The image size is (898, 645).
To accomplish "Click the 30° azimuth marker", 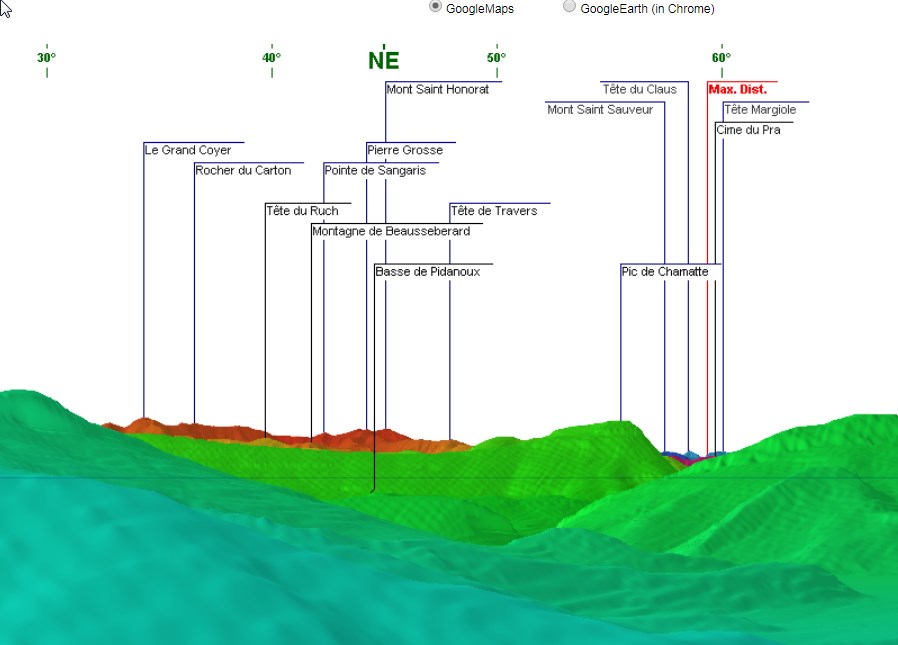I will click(46, 58).
